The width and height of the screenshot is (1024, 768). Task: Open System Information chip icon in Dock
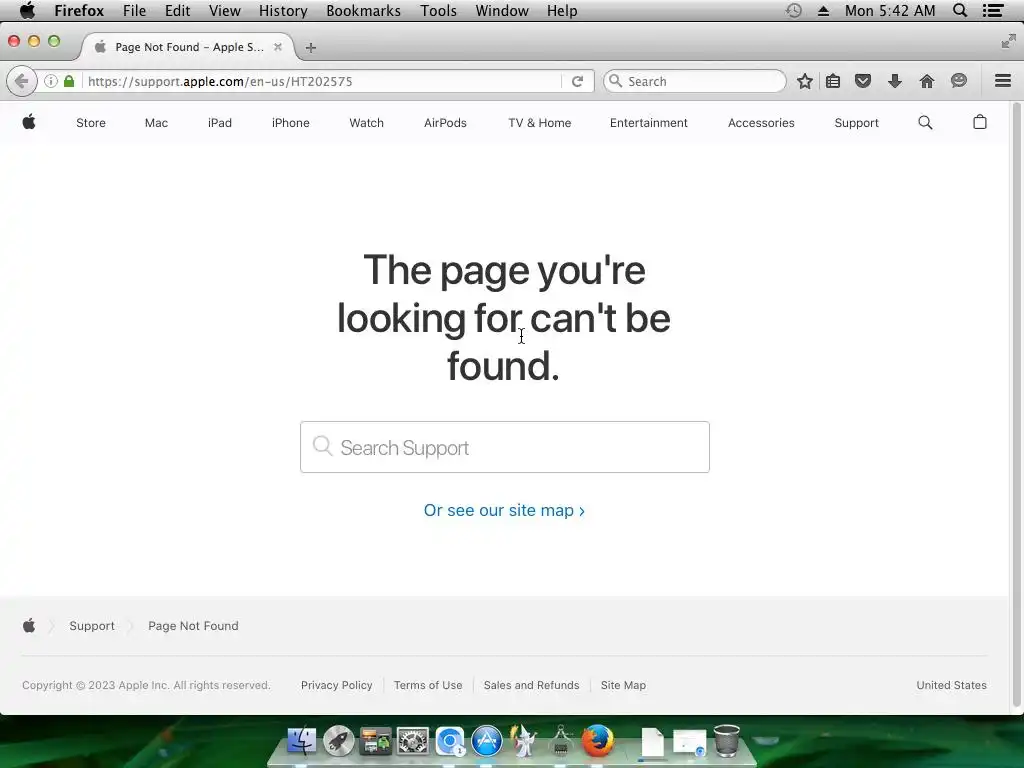[561, 741]
